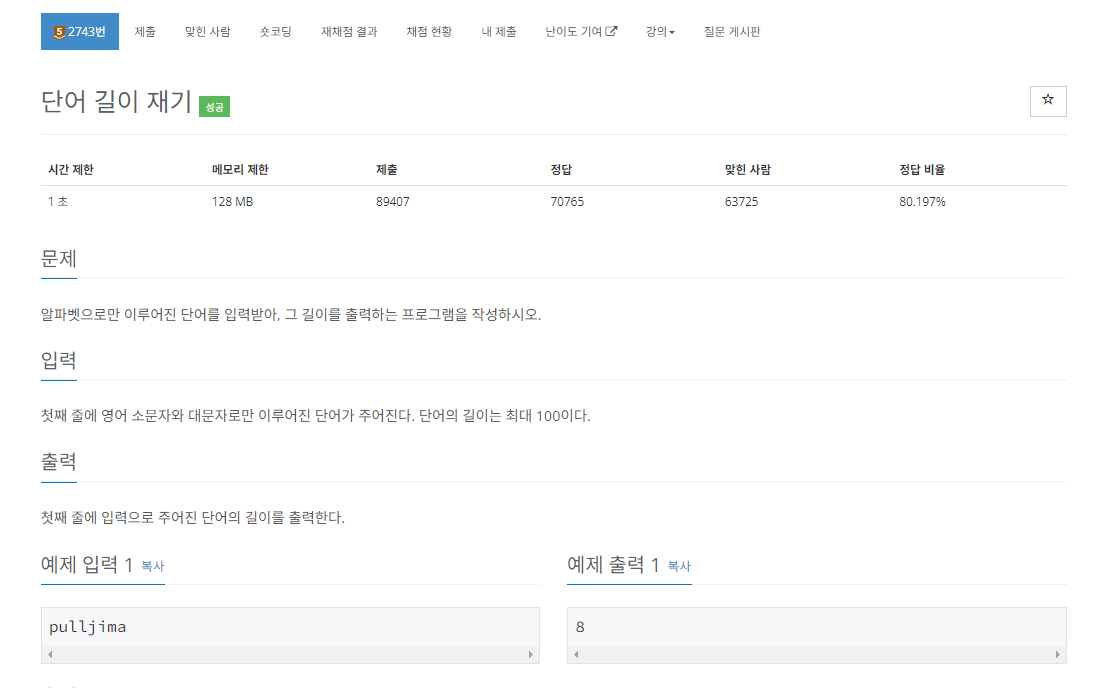Click the 맞힌 사람 column header in table

coord(748,169)
